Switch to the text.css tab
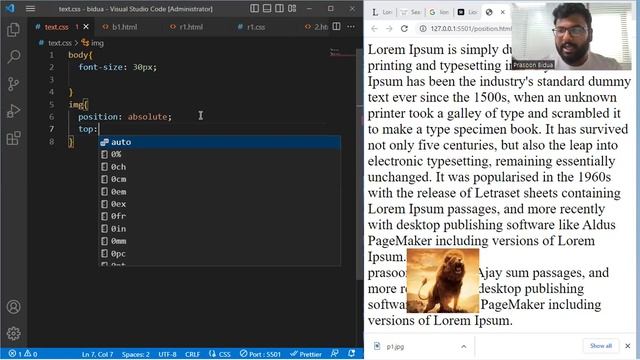This screenshot has width=640, height=360. 57,27
